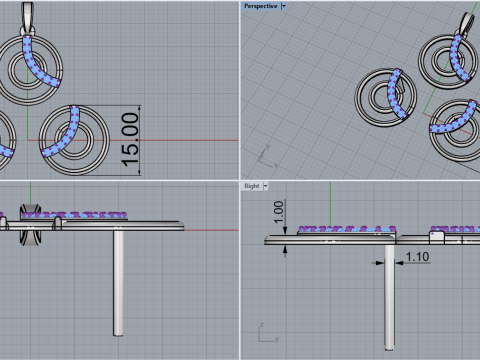This screenshot has width=480, height=360.
Task: Open the Perspective viewport title menu
Action: (x=260, y=6)
